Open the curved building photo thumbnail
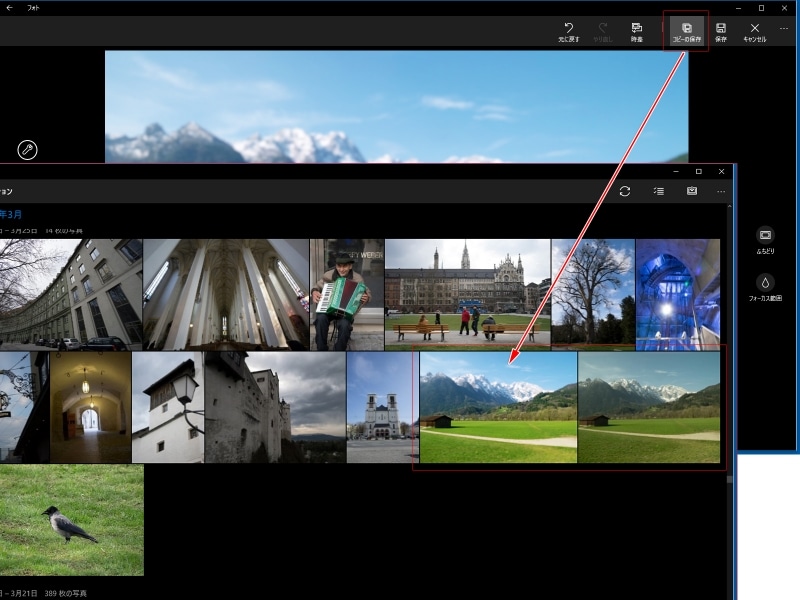 point(70,294)
